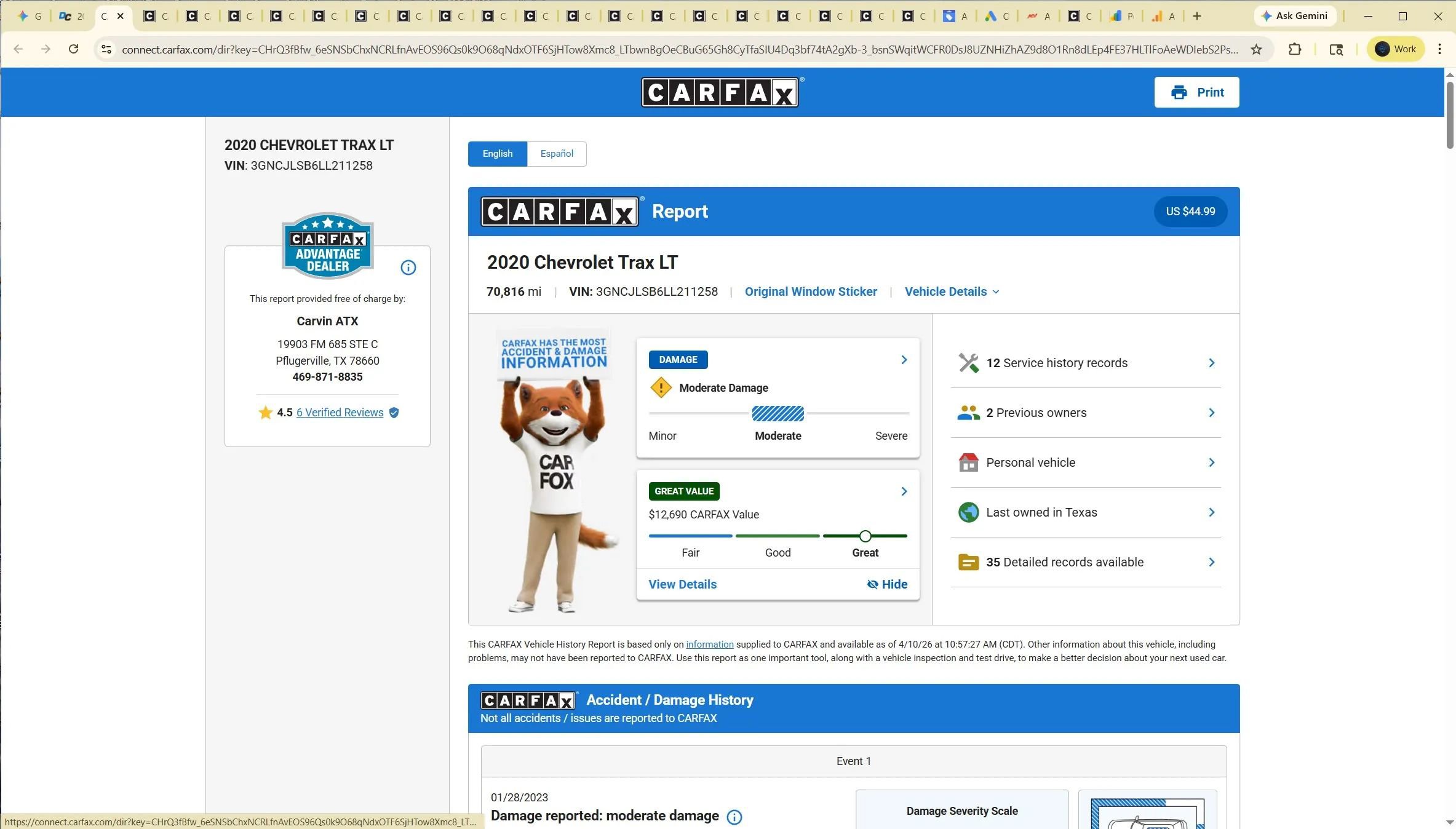Open a new browser tab
Viewport: 1456px width, 829px height.
1196,16
